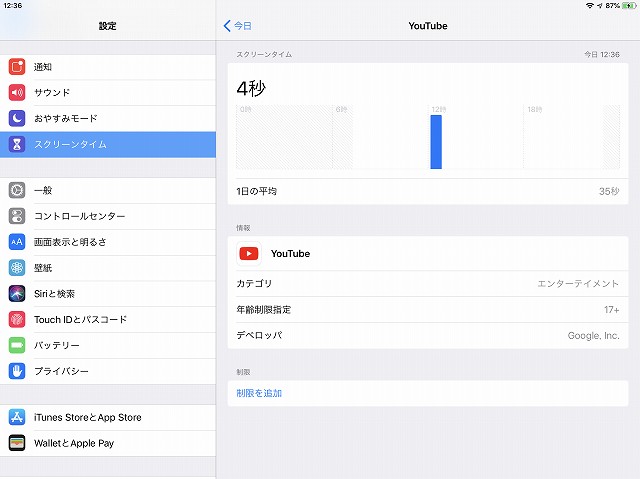Tap the App Store icon in sidebar

[17, 417]
